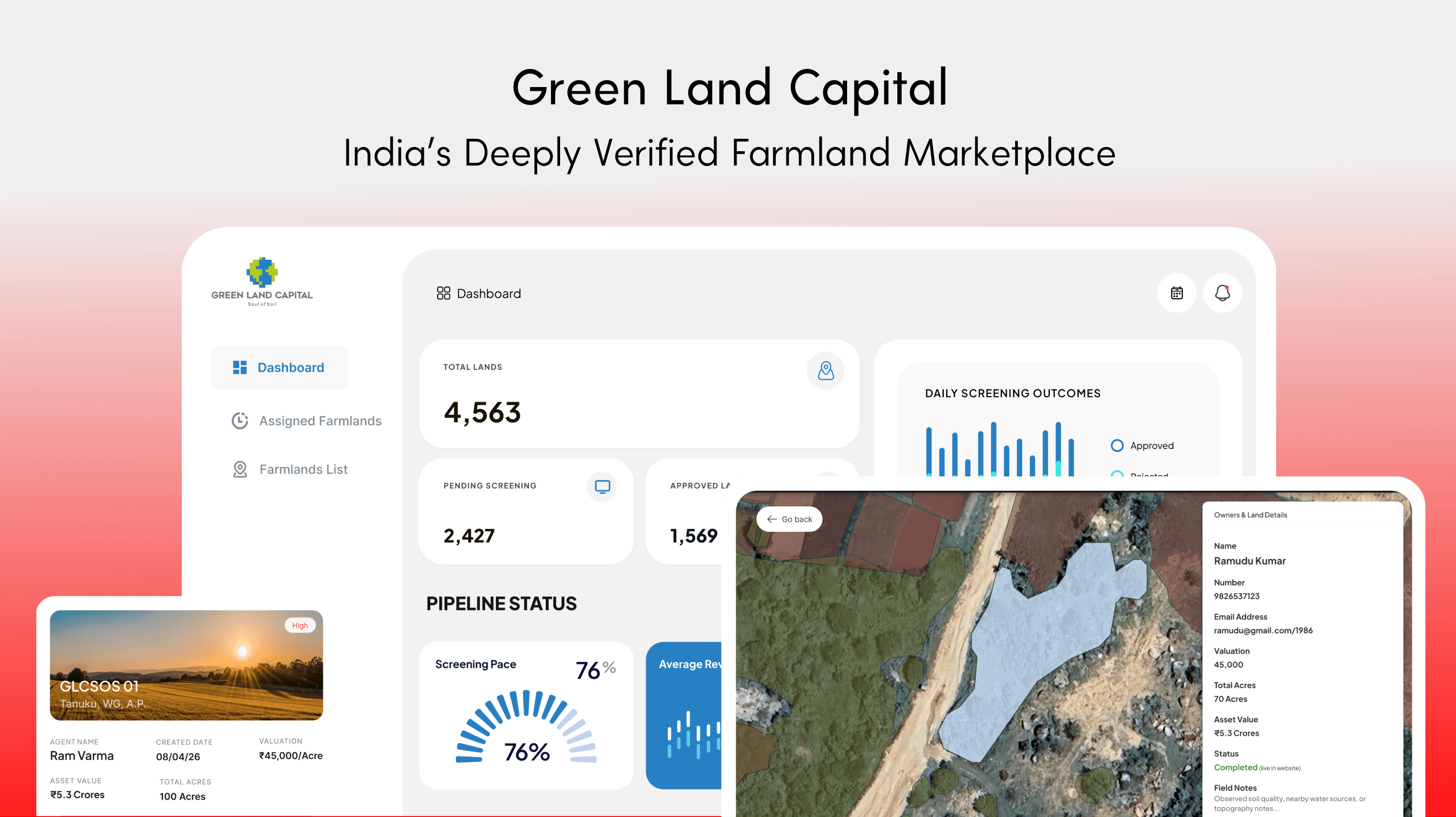
Task: Click the Field Notes input text
Action: [x=1290, y=804]
